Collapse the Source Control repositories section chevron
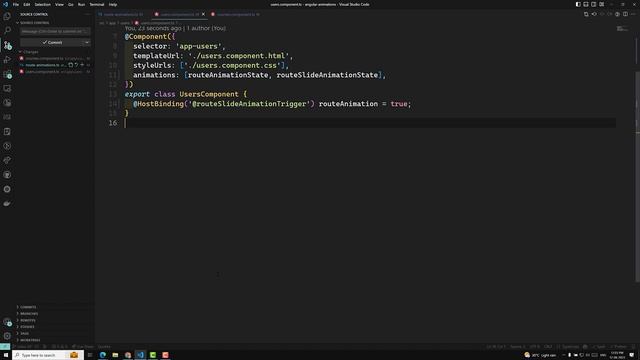Image resolution: width=640 pixels, height=360 pixels. point(18,23)
